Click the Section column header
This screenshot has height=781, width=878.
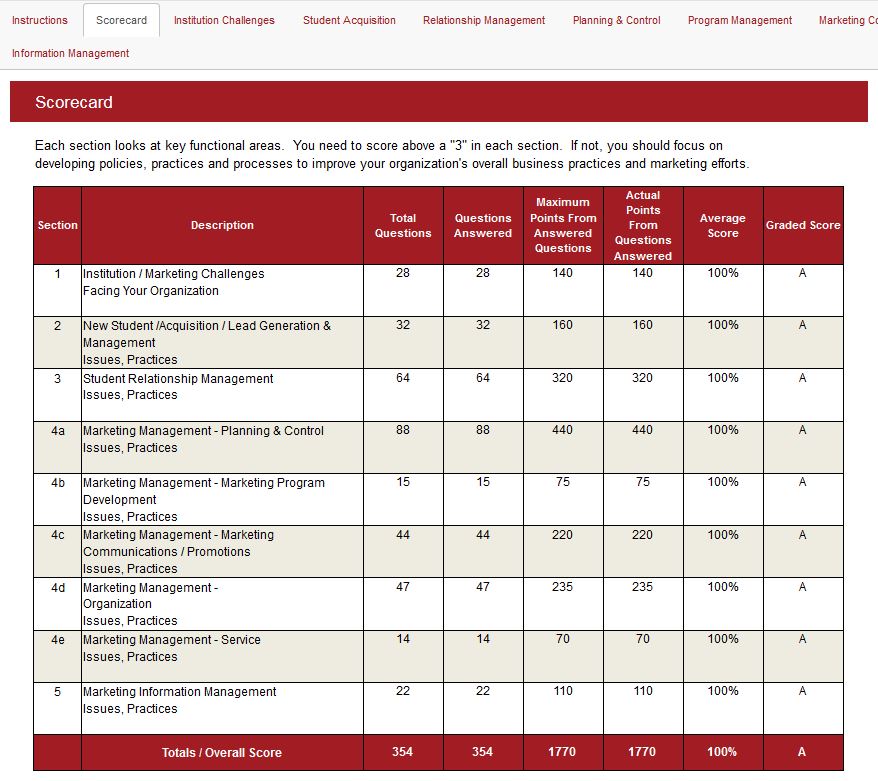(58, 225)
